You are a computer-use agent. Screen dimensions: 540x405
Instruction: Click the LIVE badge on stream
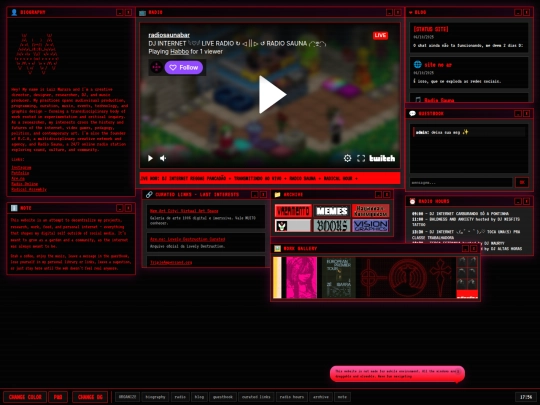click(380, 35)
